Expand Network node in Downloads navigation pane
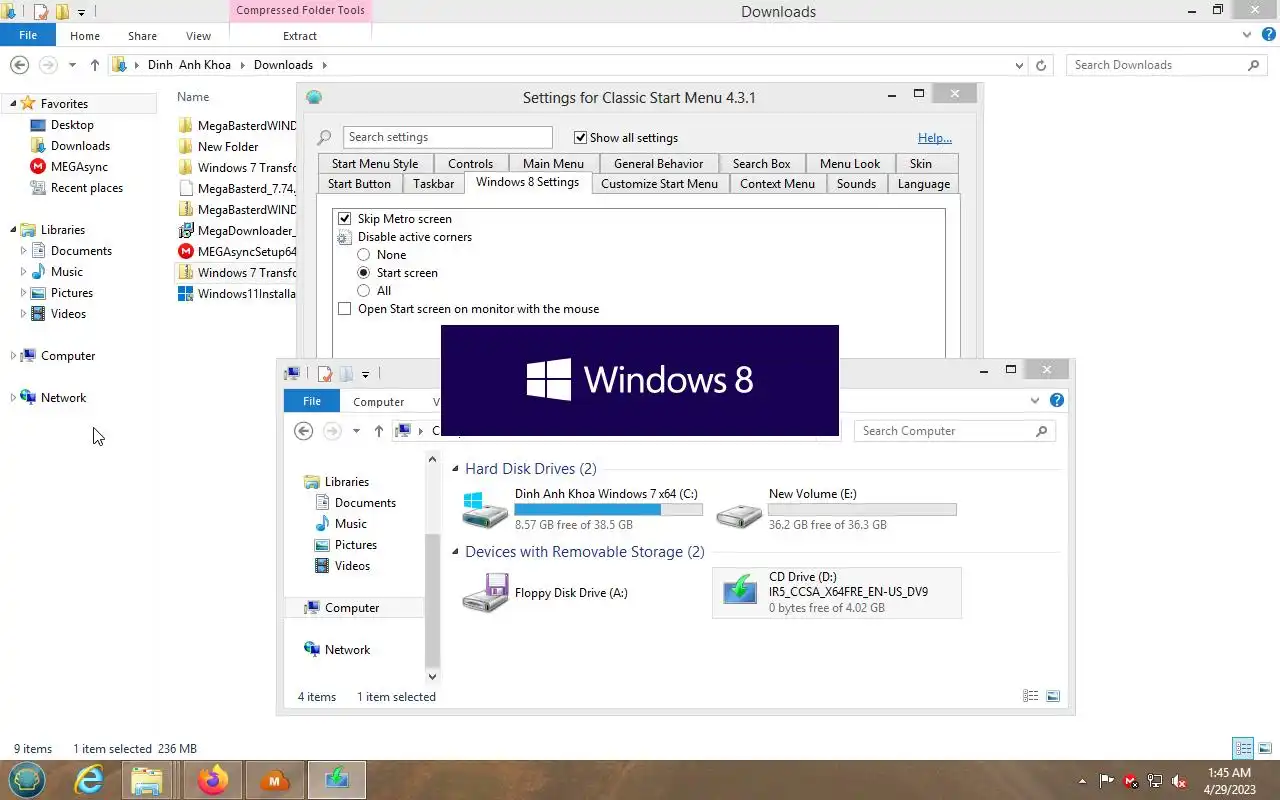Viewport: 1280px width, 800px height. tap(13, 398)
